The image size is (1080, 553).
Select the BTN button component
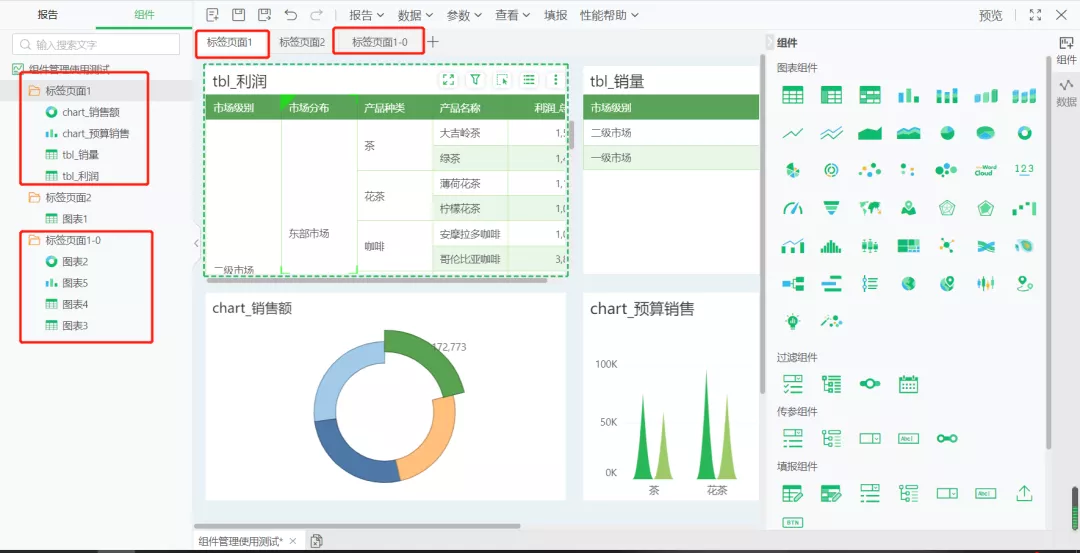793,523
